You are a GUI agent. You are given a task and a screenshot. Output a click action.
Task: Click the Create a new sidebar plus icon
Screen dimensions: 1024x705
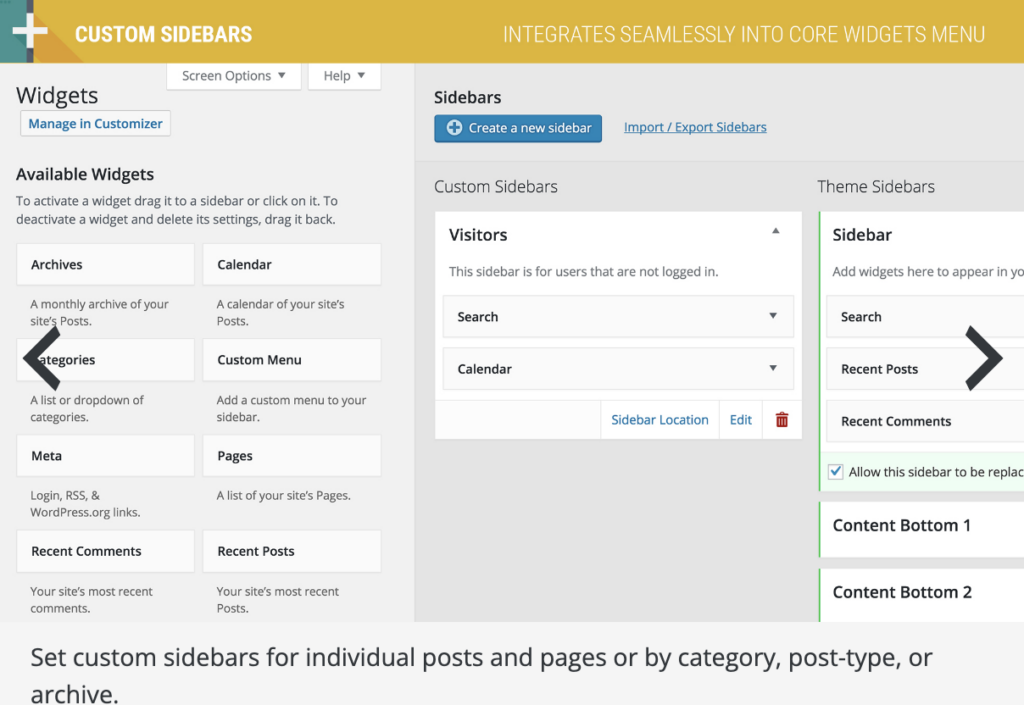pos(455,128)
